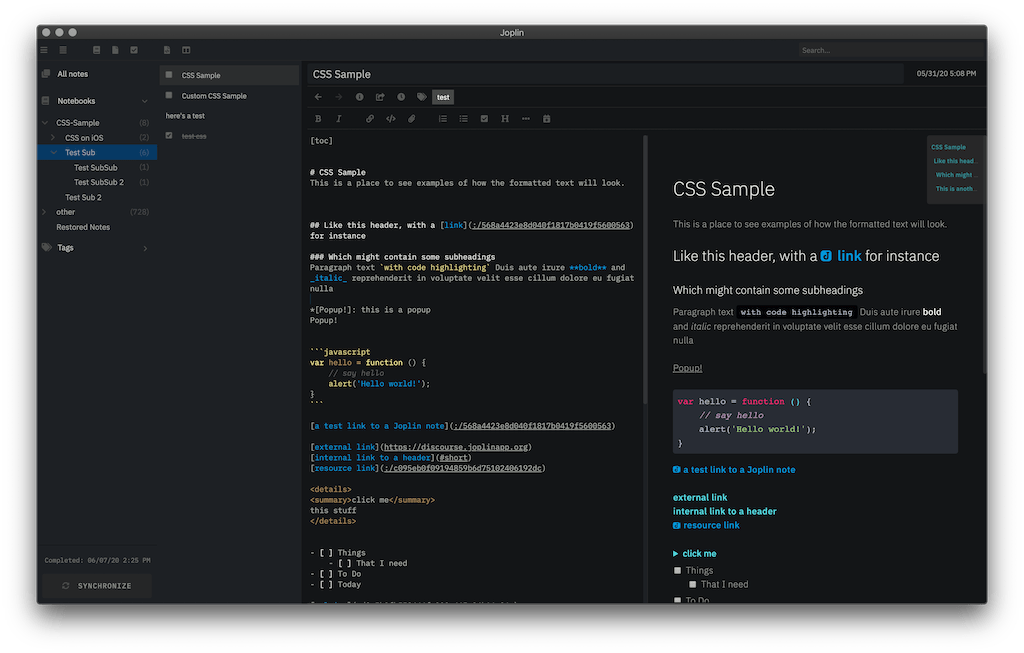This screenshot has width=1024, height=653.
Task: Go forward with the right arrow icon
Action: (x=339, y=97)
